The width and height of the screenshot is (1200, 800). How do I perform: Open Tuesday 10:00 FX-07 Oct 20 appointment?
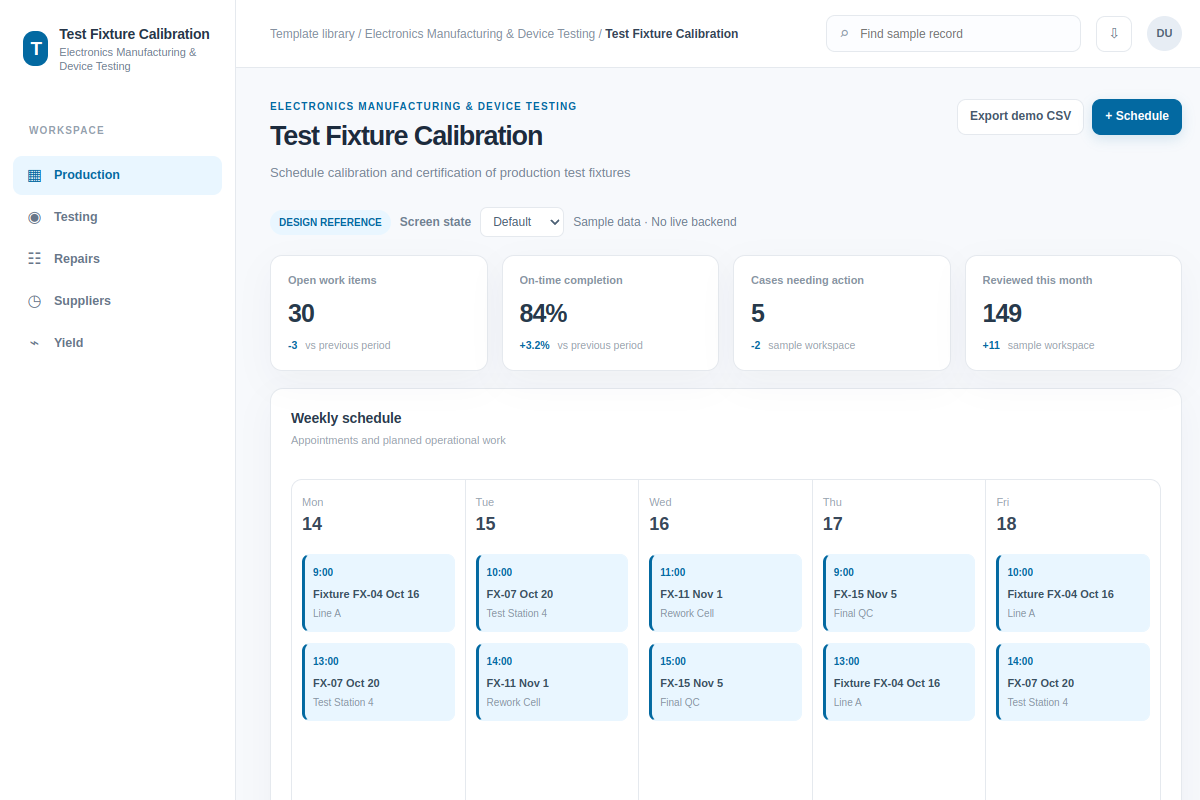pyautogui.click(x=552, y=593)
